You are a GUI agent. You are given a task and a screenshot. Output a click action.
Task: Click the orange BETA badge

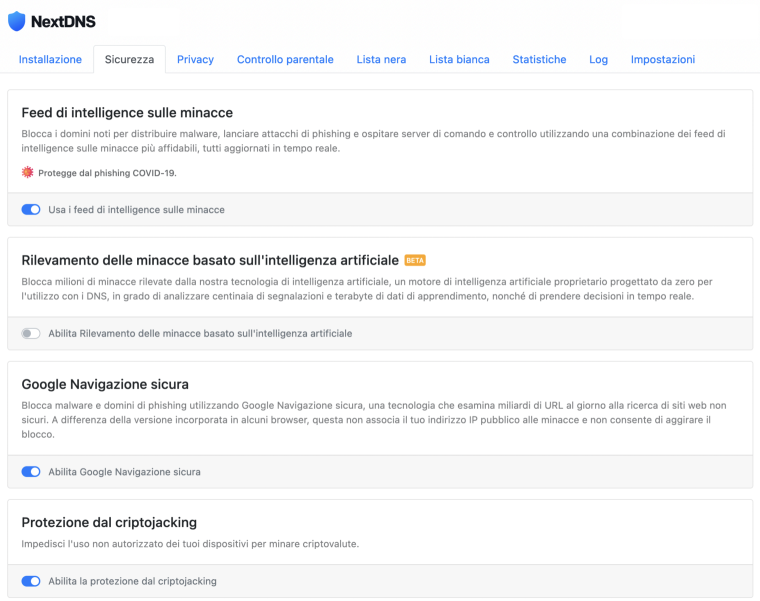click(x=415, y=260)
